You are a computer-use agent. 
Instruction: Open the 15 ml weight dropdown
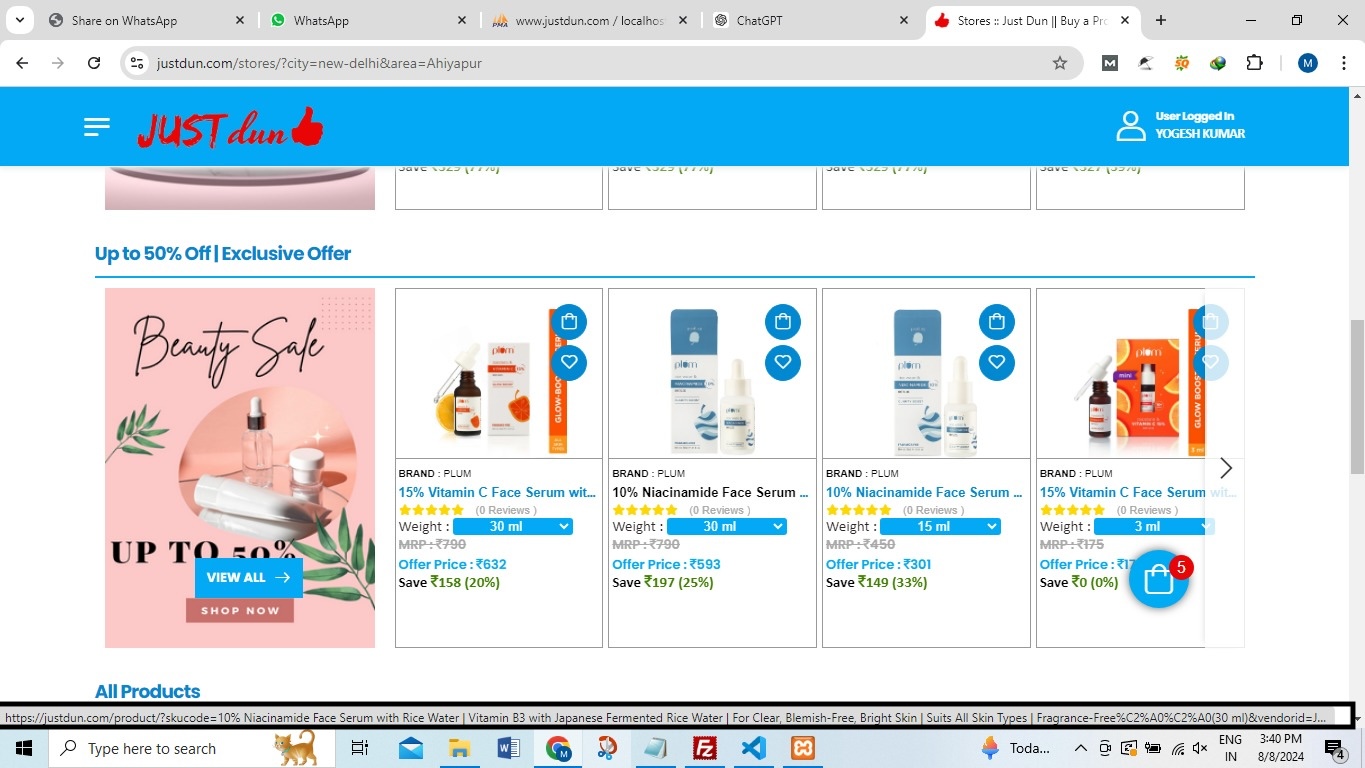(940, 527)
